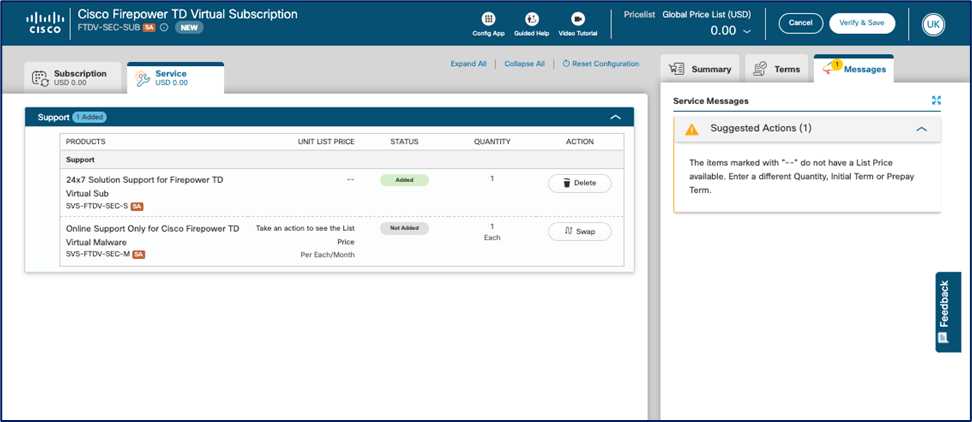Click the SVS-FTDV-SEC-M SKU text
The height and width of the screenshot is (422, 972).
pos(98,254)
